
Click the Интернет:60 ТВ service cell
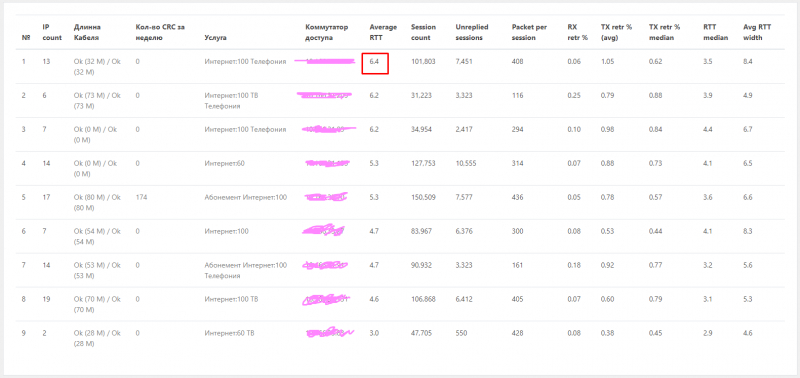(229, 333)
